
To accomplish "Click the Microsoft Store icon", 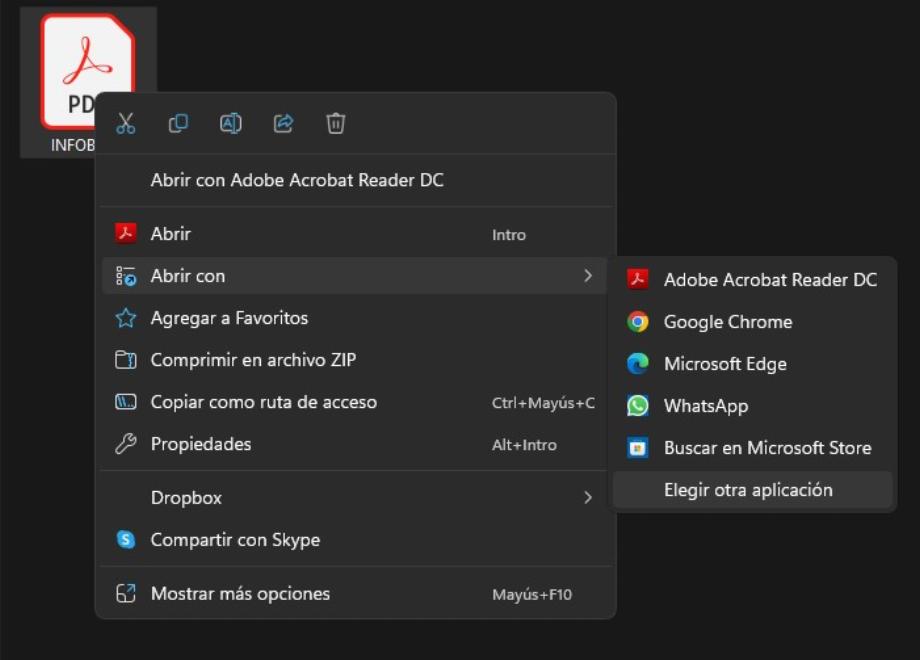I will coord(638,448).
